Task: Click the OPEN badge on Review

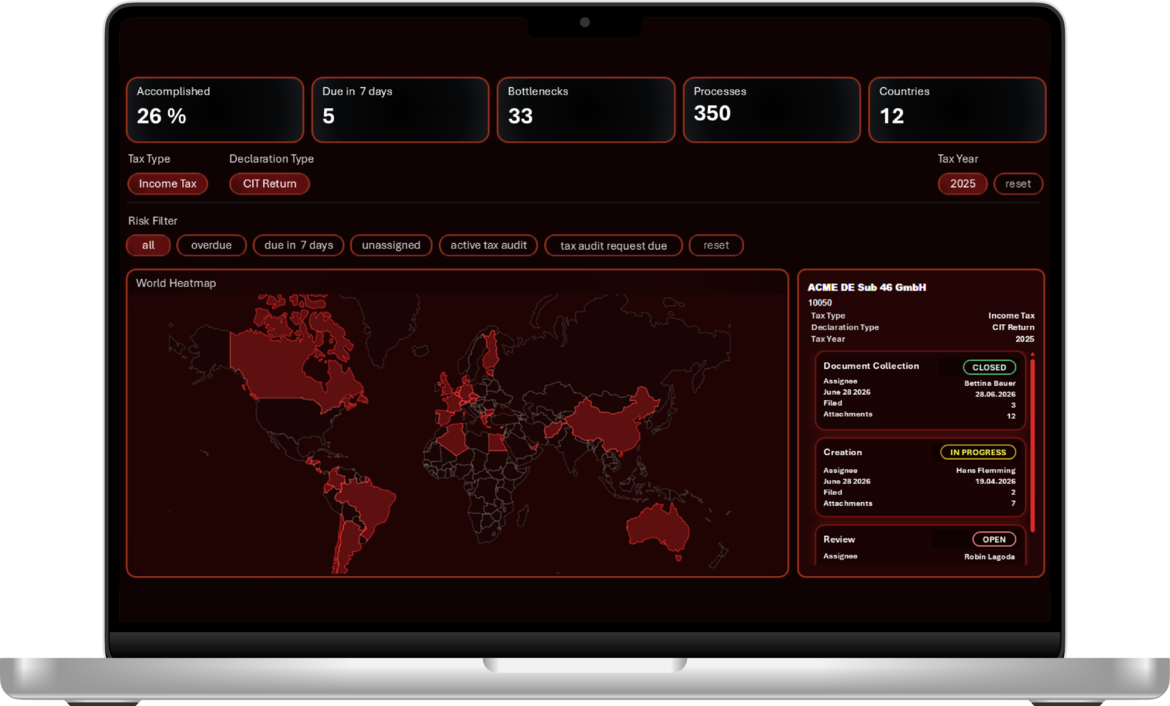Action: coord(993,539)
